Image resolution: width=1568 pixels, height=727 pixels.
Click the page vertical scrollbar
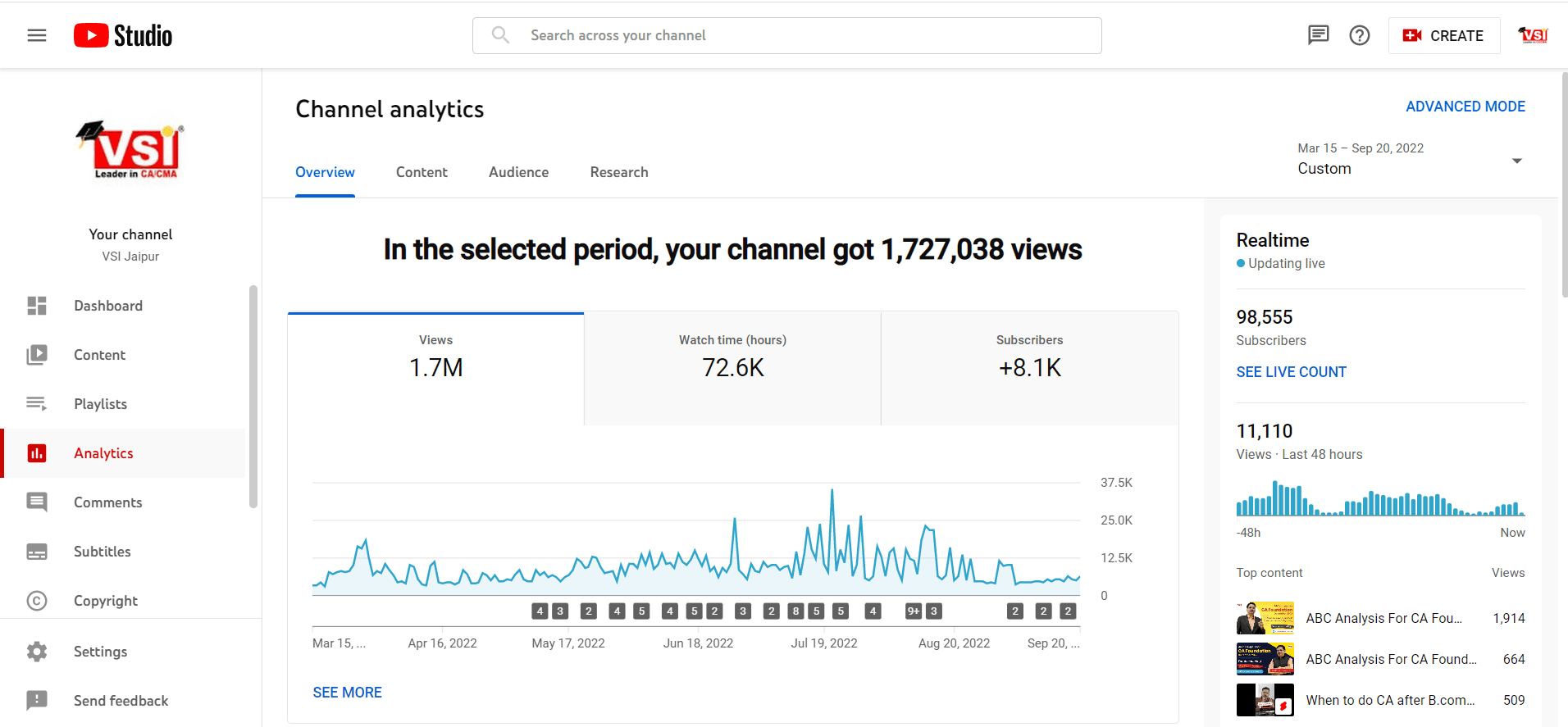[x=1564, y=184]
